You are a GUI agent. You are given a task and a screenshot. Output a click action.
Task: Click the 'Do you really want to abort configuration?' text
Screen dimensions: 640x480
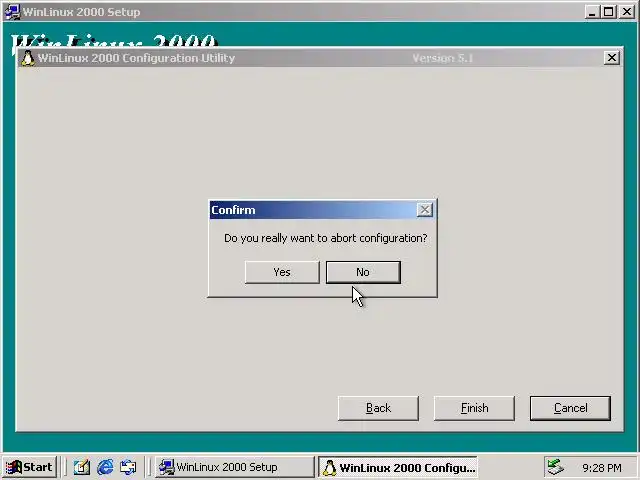coord(325,238)
